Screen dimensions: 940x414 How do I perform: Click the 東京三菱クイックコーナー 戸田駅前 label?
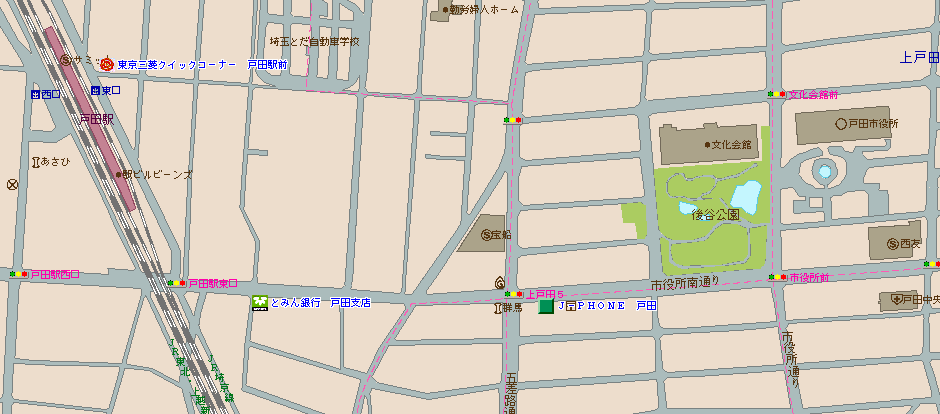click(x=202, y=64)
